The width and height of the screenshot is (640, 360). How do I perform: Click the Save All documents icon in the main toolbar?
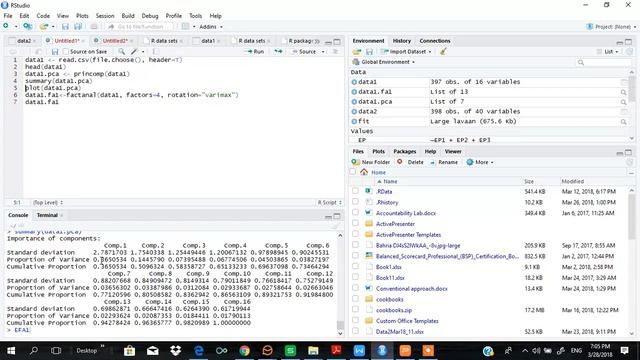(x=78, y=27)
